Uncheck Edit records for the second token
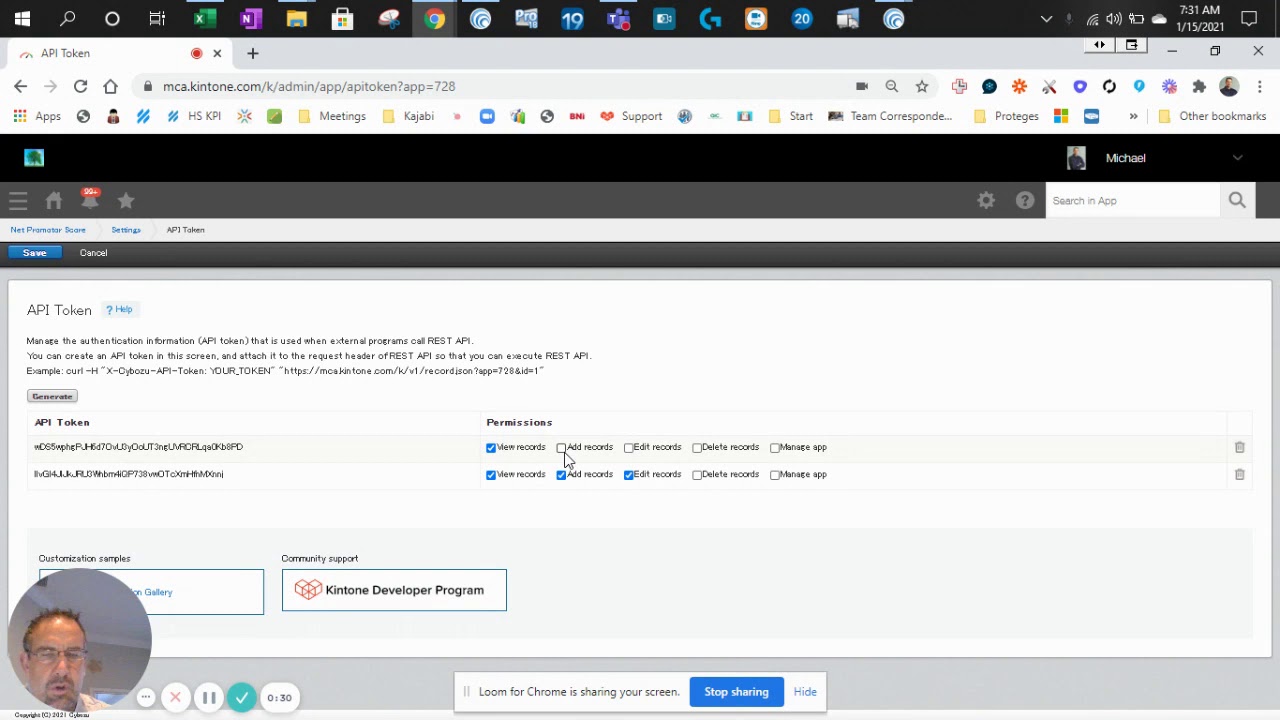Viewport: 1280px width, 720px height. 629,475
